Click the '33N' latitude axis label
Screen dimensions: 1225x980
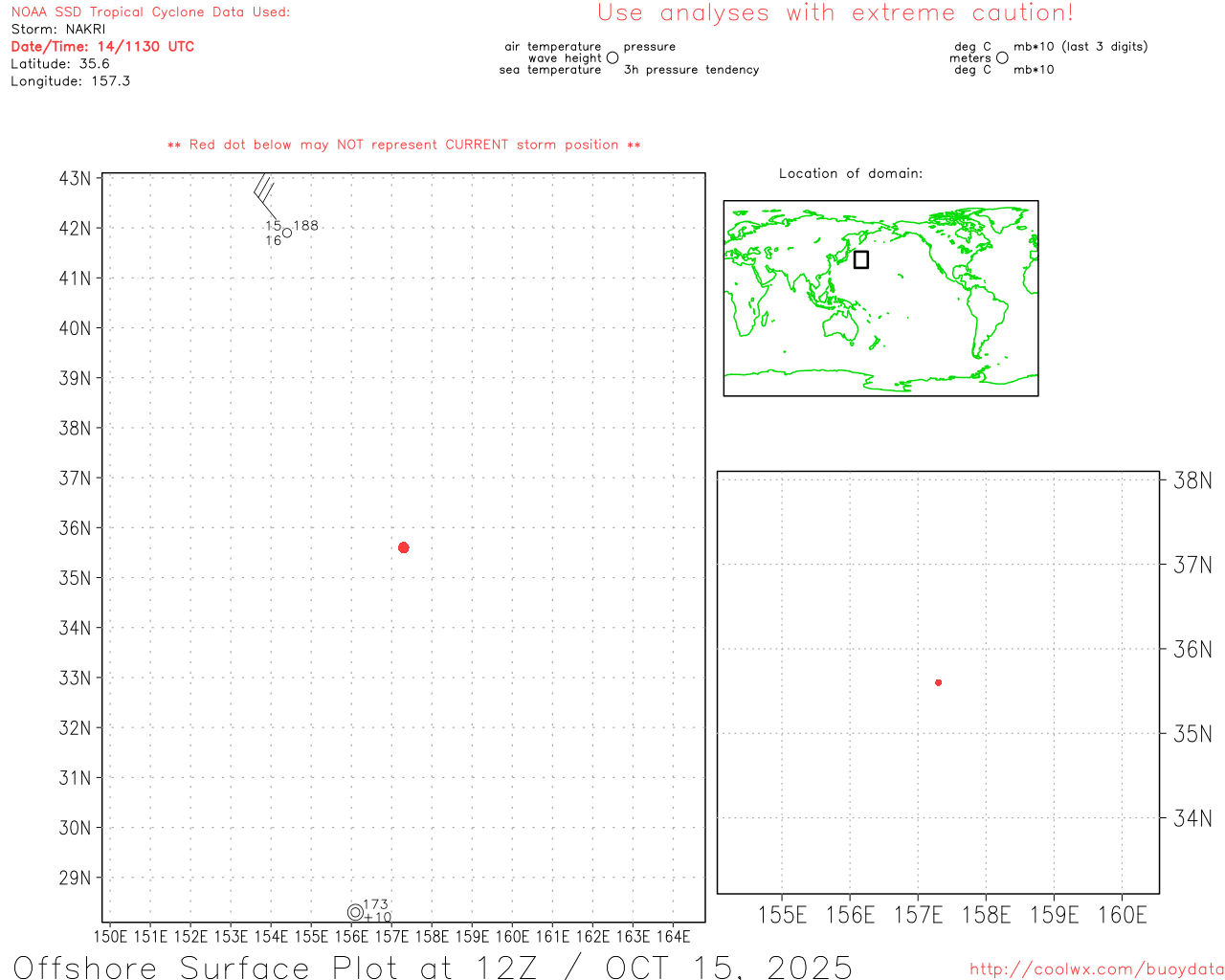[76, 679]
